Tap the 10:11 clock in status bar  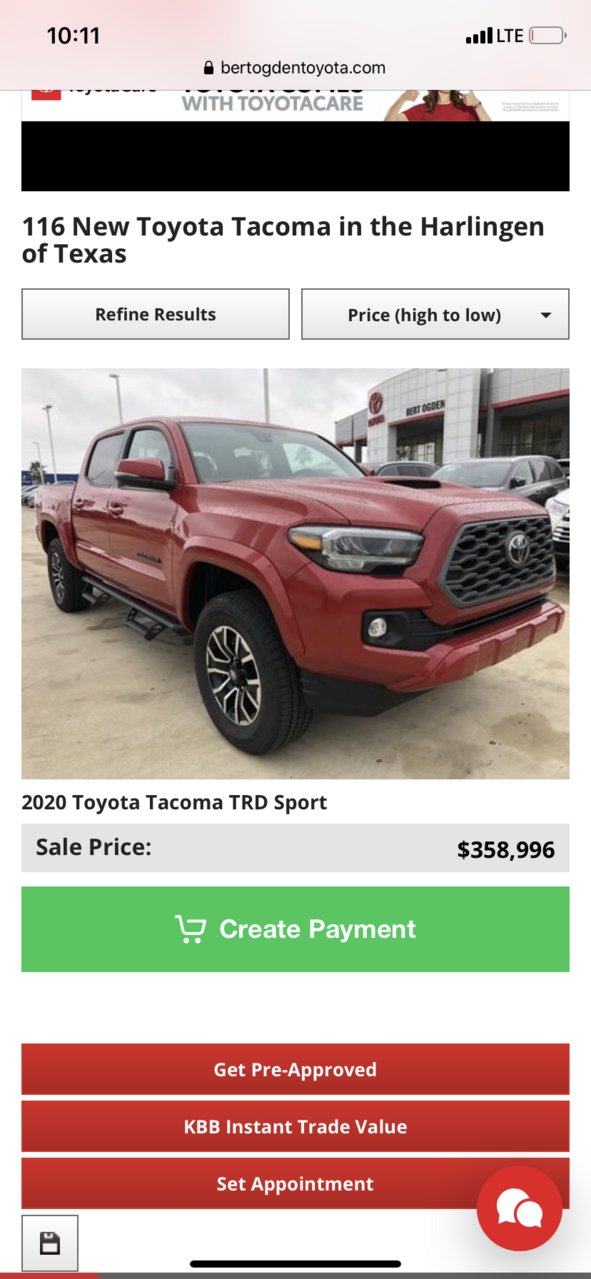point(73,36)
